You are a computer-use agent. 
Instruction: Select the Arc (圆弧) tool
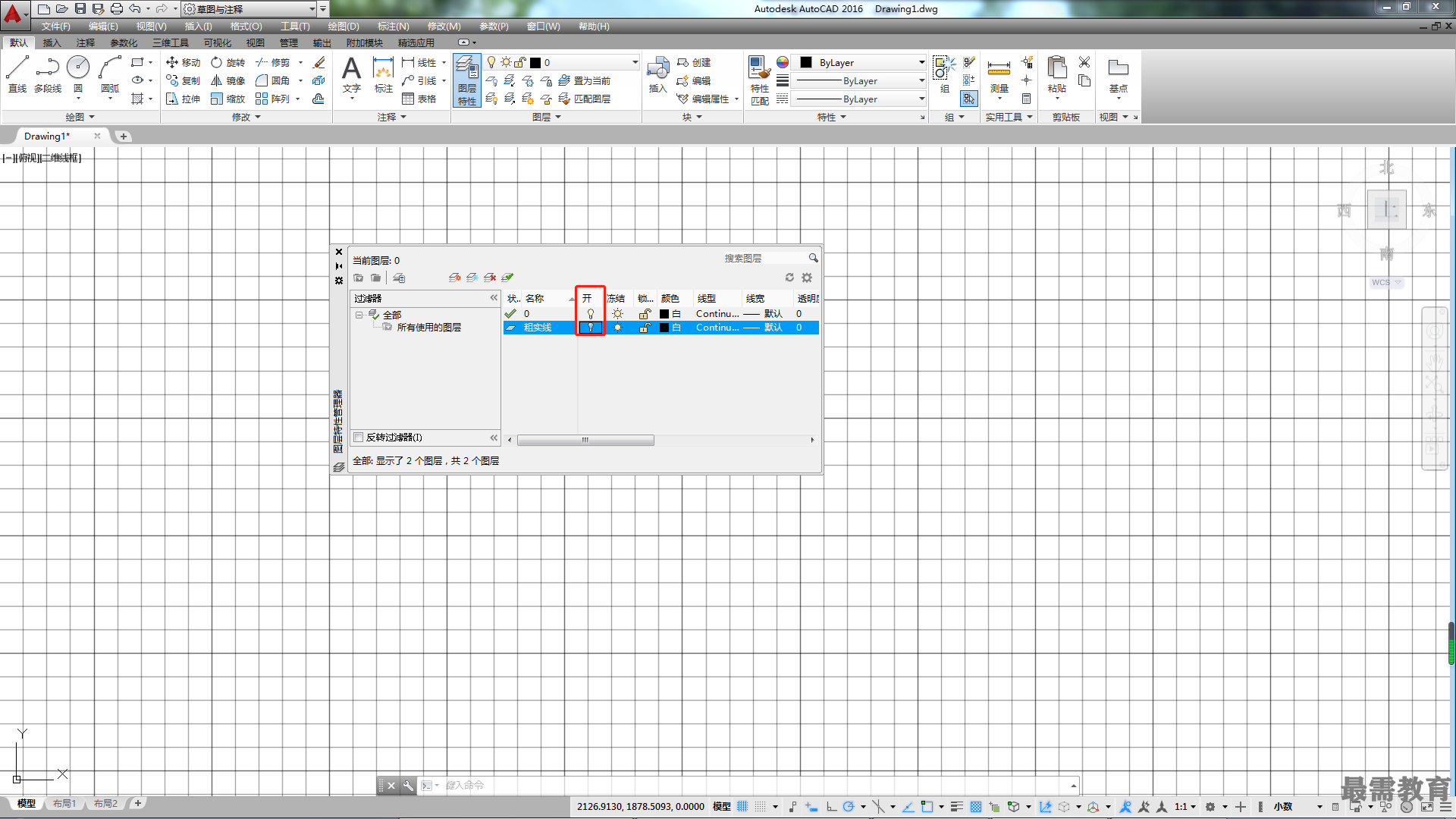[x=110, y=74]
